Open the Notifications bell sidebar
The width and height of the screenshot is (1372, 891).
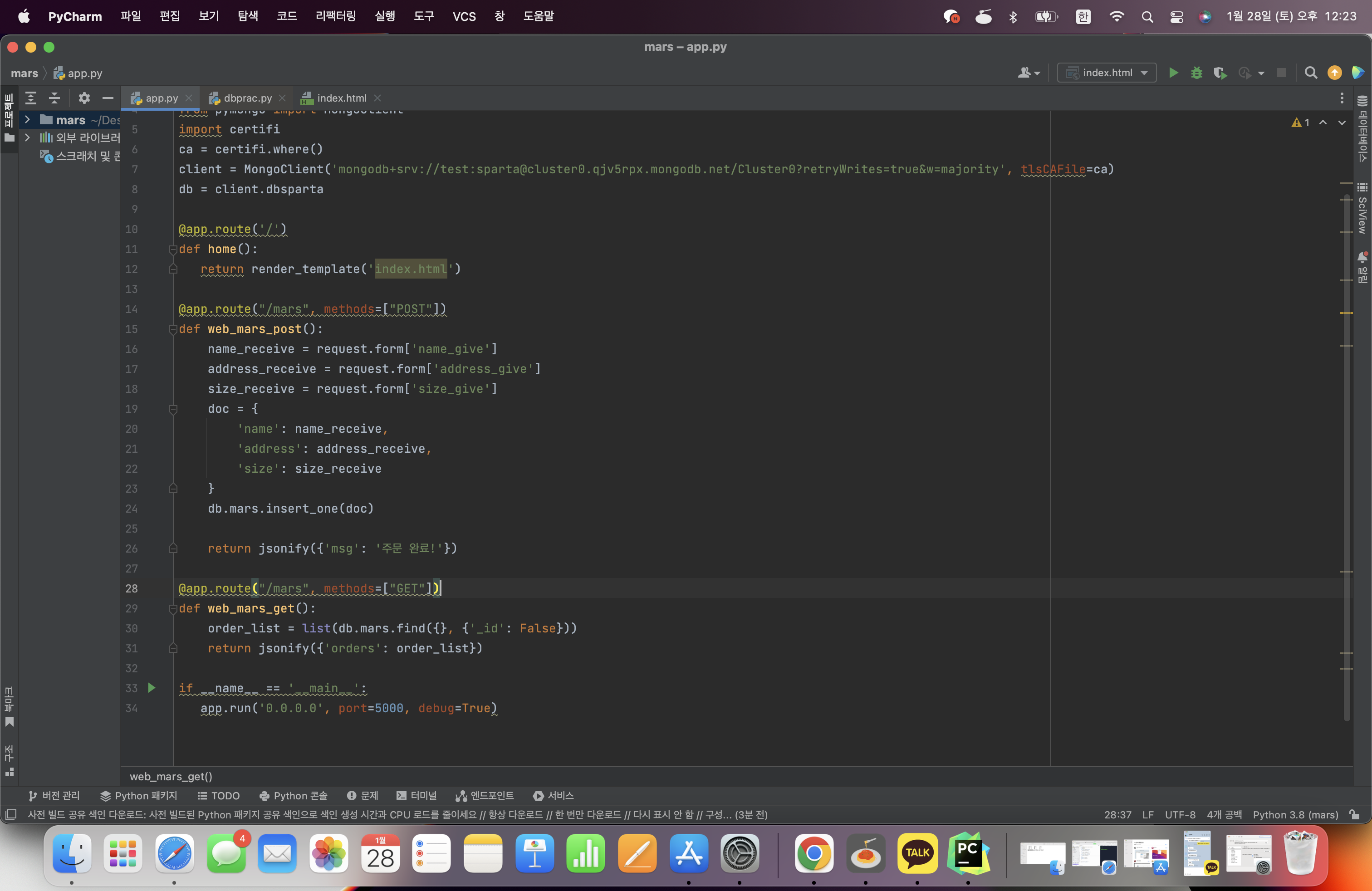coord(1362,268)
